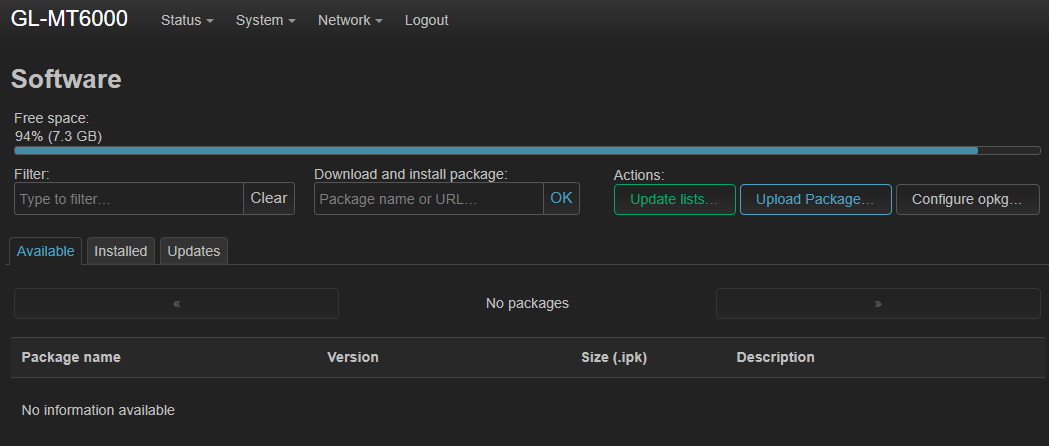Click the Size (.ipk) column header
Screen dimensions: 1049x446
614,357
